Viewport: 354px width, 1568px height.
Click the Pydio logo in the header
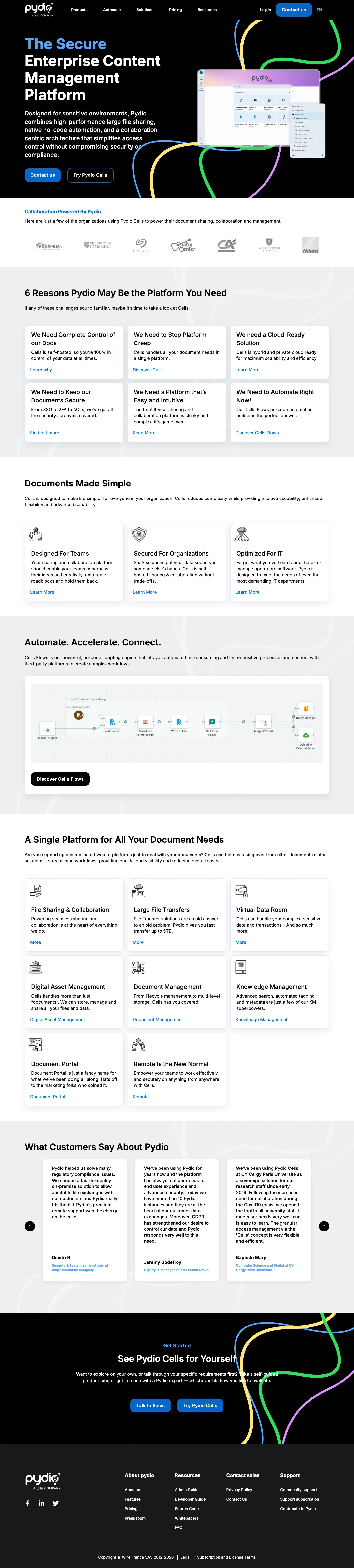click(39, 10)
